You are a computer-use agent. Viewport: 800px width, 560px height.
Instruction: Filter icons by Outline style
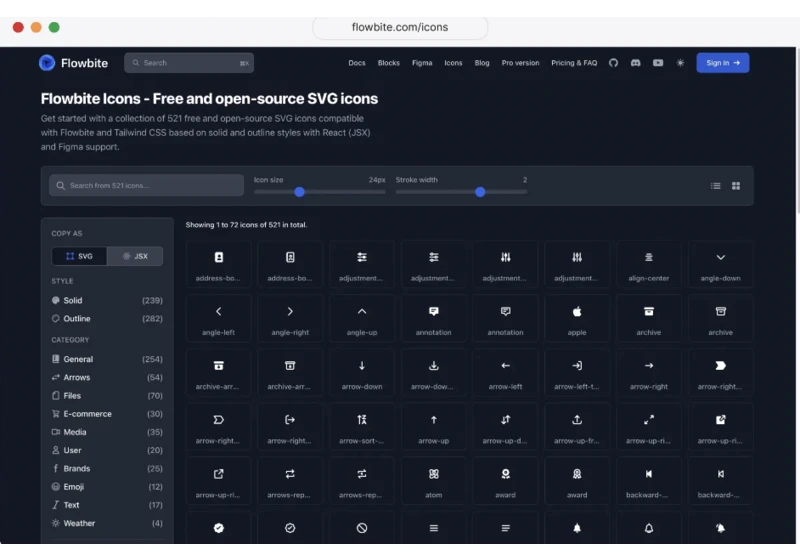[x=107, y=319]
